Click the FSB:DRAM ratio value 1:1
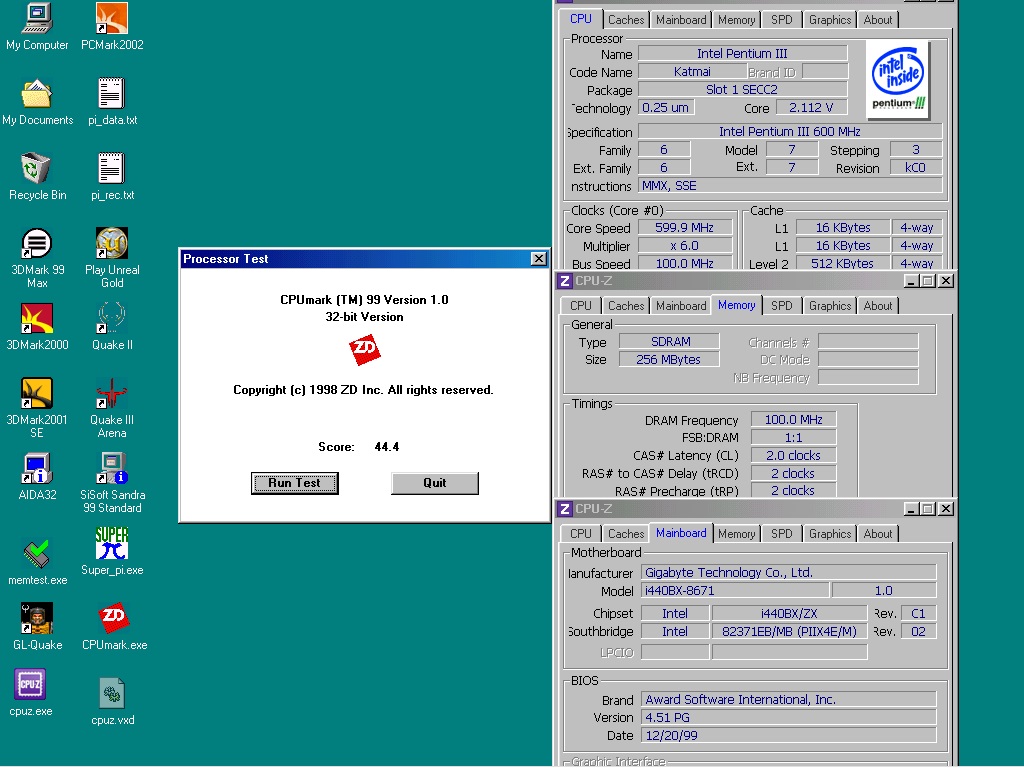The width and height of the screenshot is (1024, 768). [x=793, y=438]
